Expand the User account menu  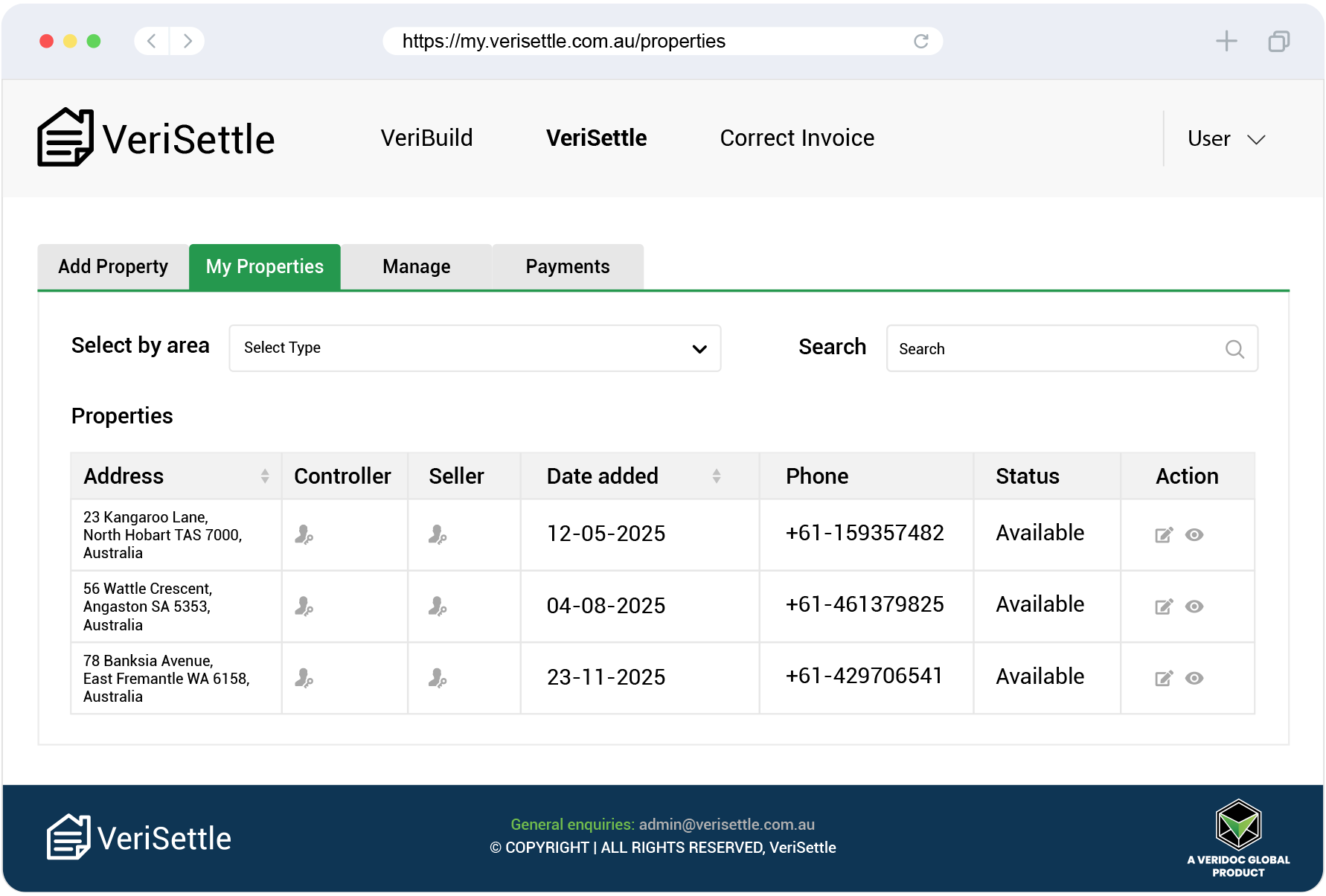[x=1226, y=139]
